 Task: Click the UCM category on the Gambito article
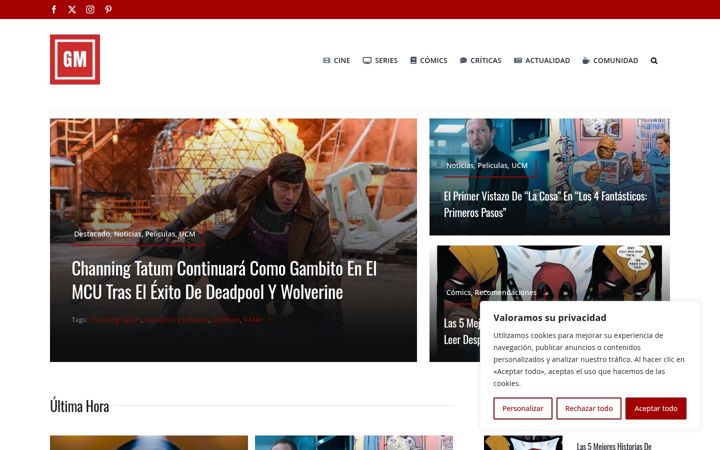coord(187,234)
